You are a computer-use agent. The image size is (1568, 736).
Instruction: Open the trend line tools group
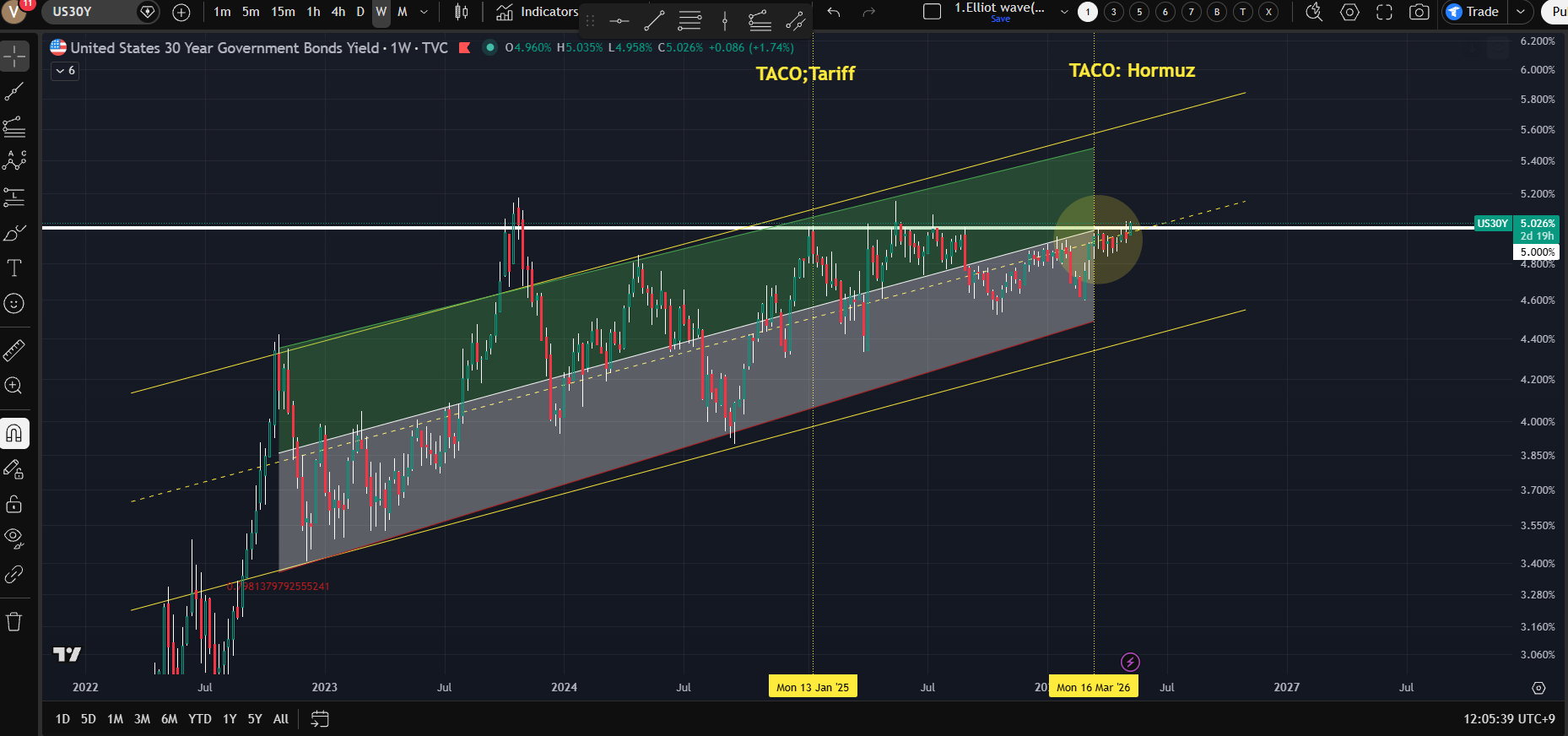[x=14, y=92]
